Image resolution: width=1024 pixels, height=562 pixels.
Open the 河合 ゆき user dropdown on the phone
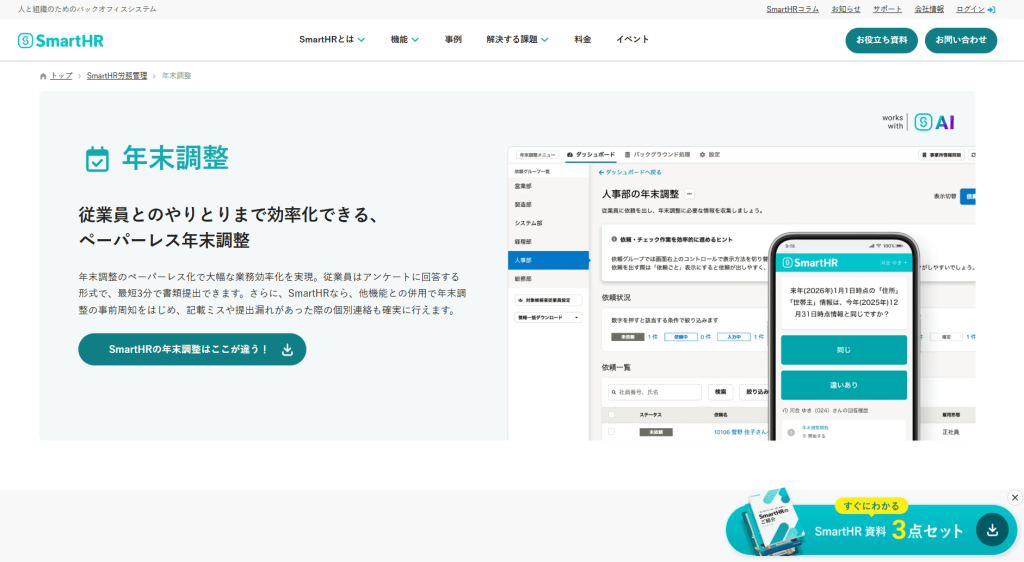893,263
